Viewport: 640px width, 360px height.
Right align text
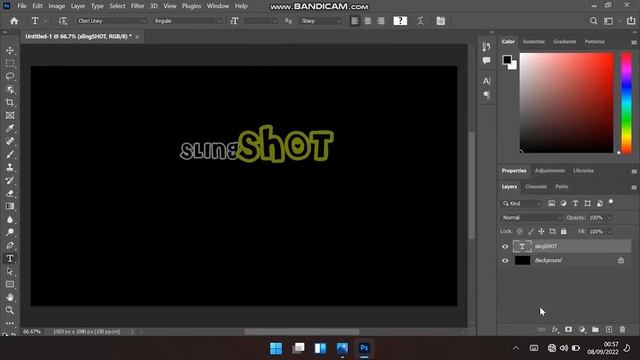click(x=381, y=21)
